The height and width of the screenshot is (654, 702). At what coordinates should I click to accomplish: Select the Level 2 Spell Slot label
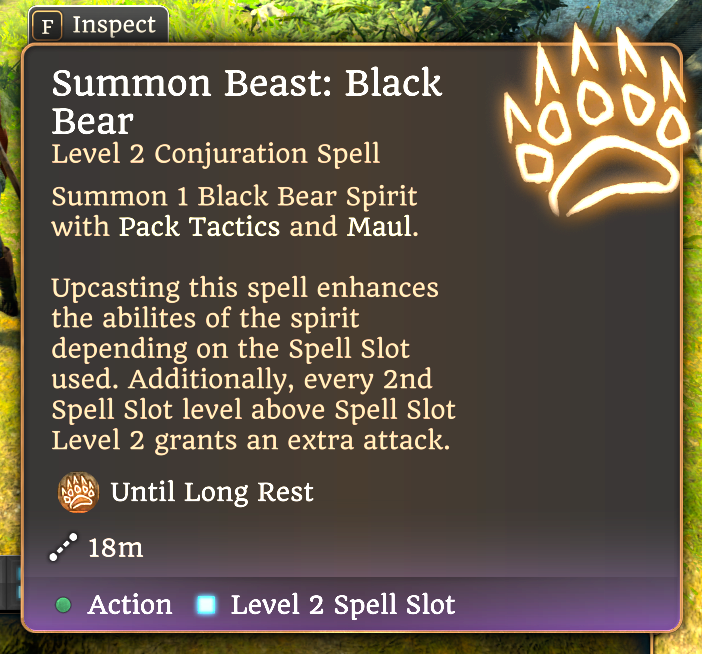pos(342,605)
